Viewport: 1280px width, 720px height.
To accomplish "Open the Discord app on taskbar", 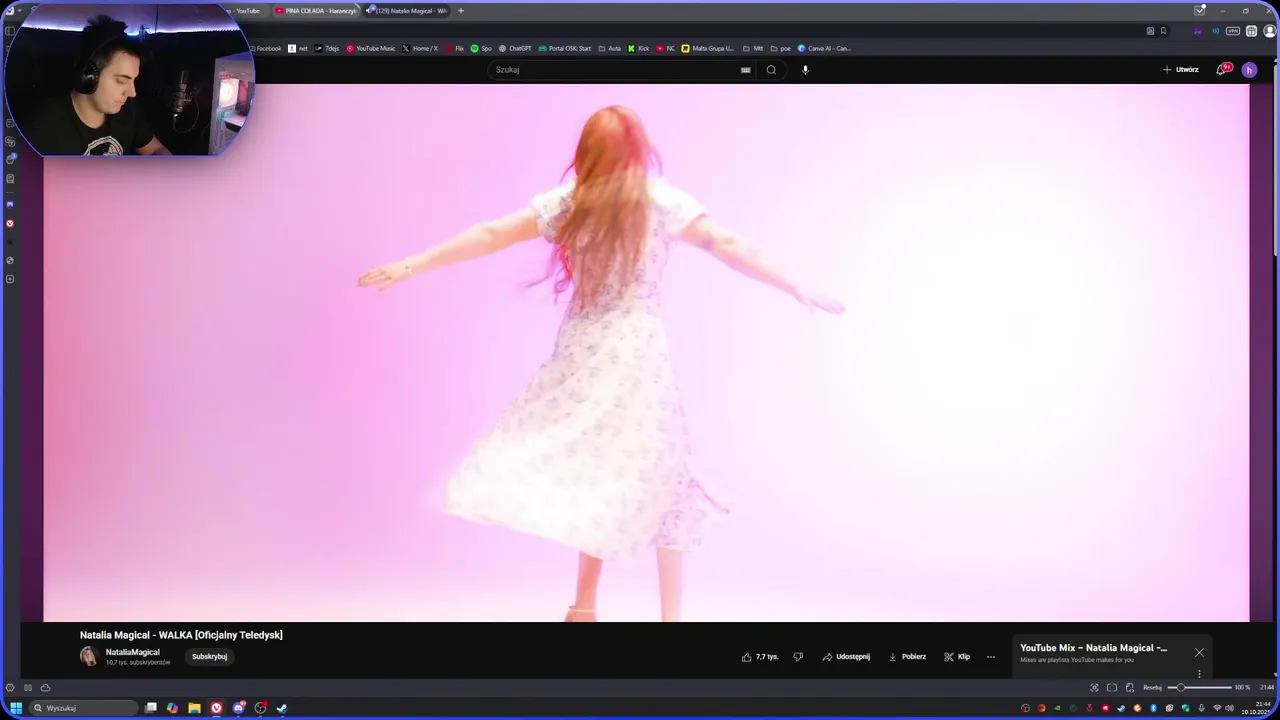I will point(238,708).
